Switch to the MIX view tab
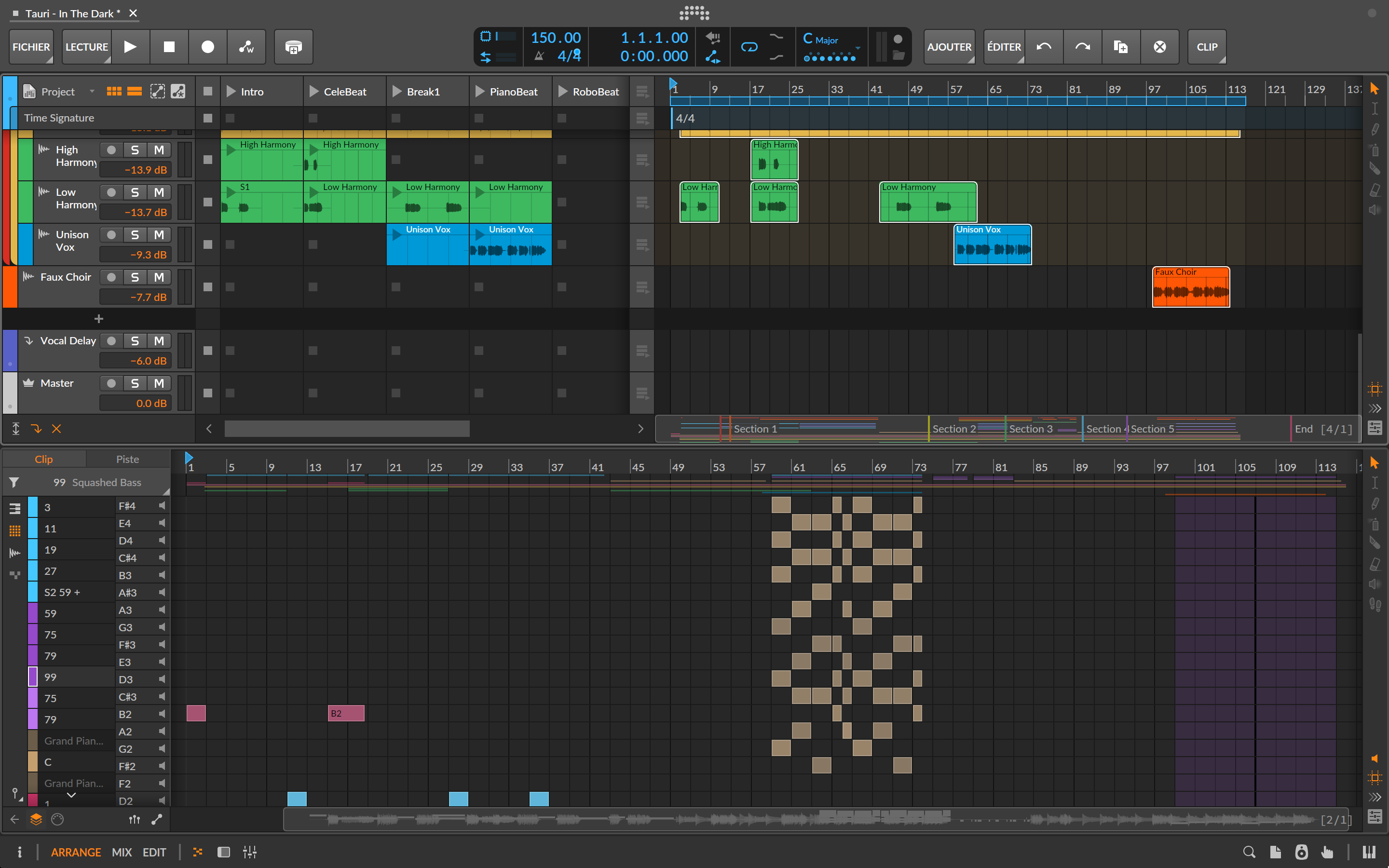 (x=122, y=852)
